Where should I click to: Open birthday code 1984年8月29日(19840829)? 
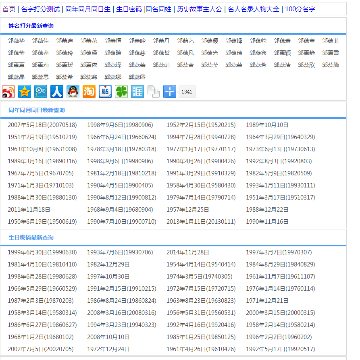280,265
